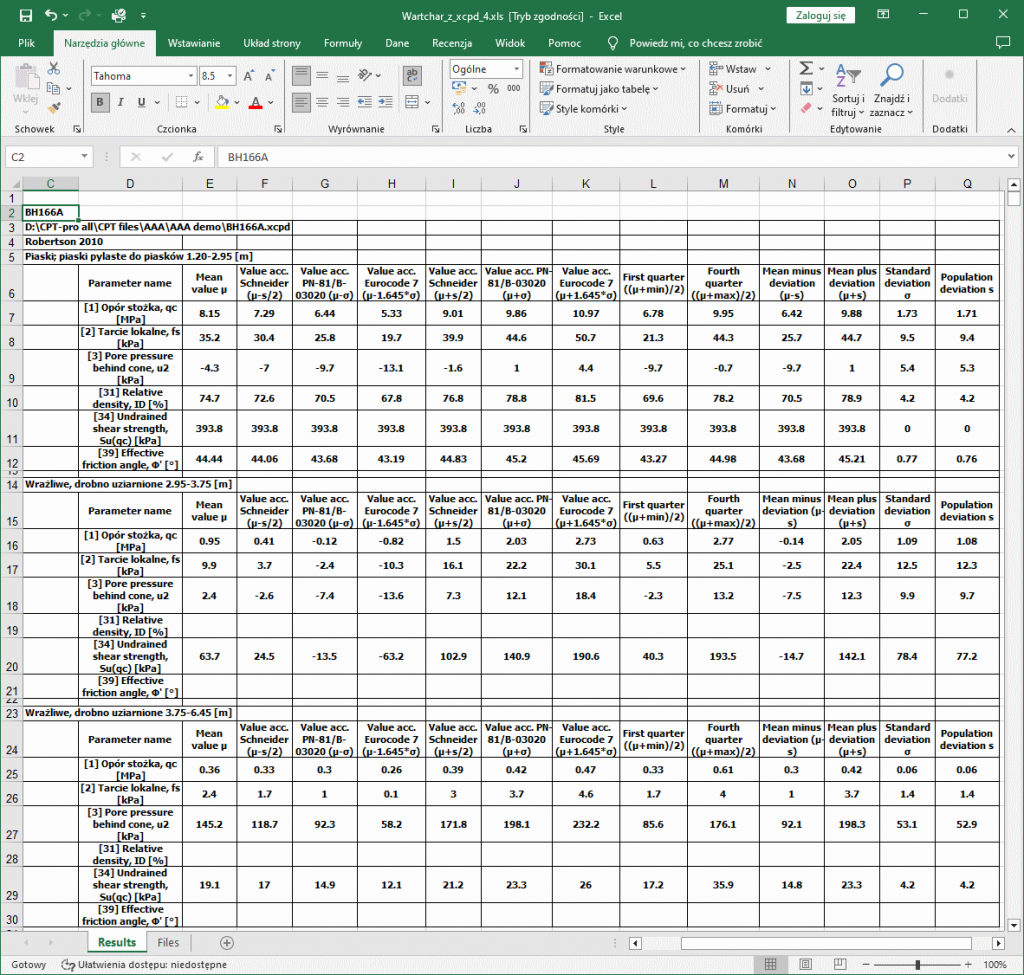Toggle Bold formatting
The height and width of the screenshot is (975, 1024).
click(x=100, y=102)
